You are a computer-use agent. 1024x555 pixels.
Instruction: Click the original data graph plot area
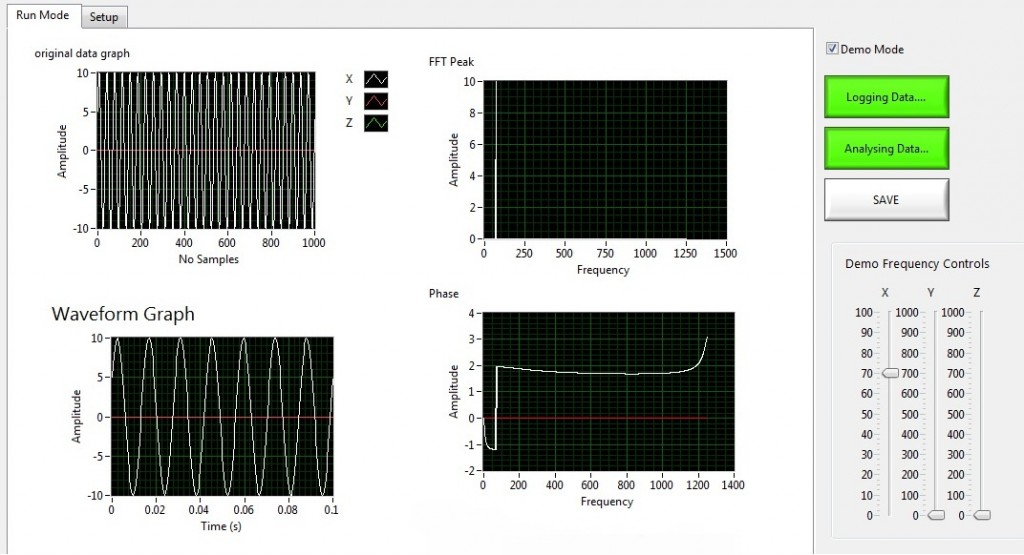point(206,150)
